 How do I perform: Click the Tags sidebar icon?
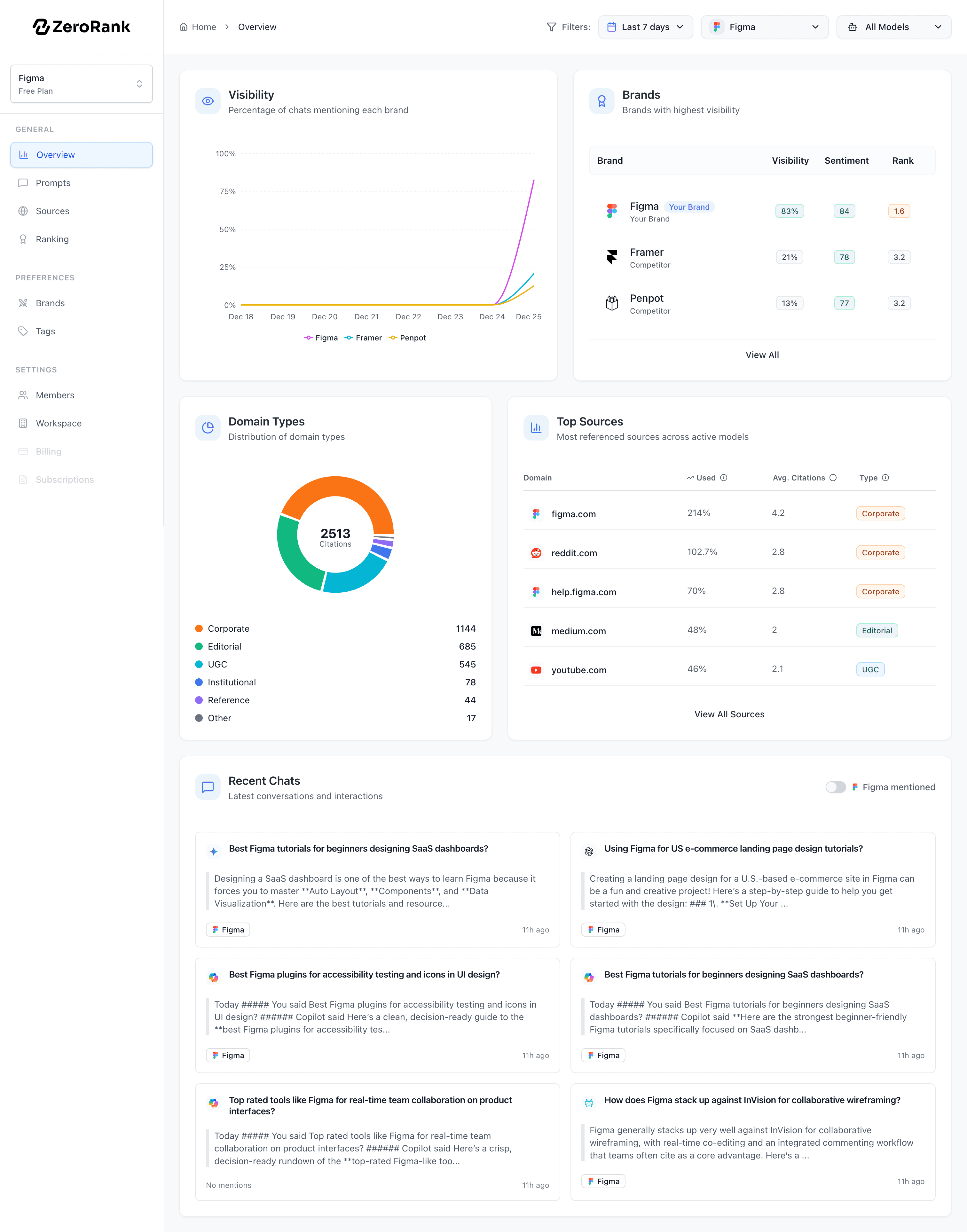click(x=23, y=331)
